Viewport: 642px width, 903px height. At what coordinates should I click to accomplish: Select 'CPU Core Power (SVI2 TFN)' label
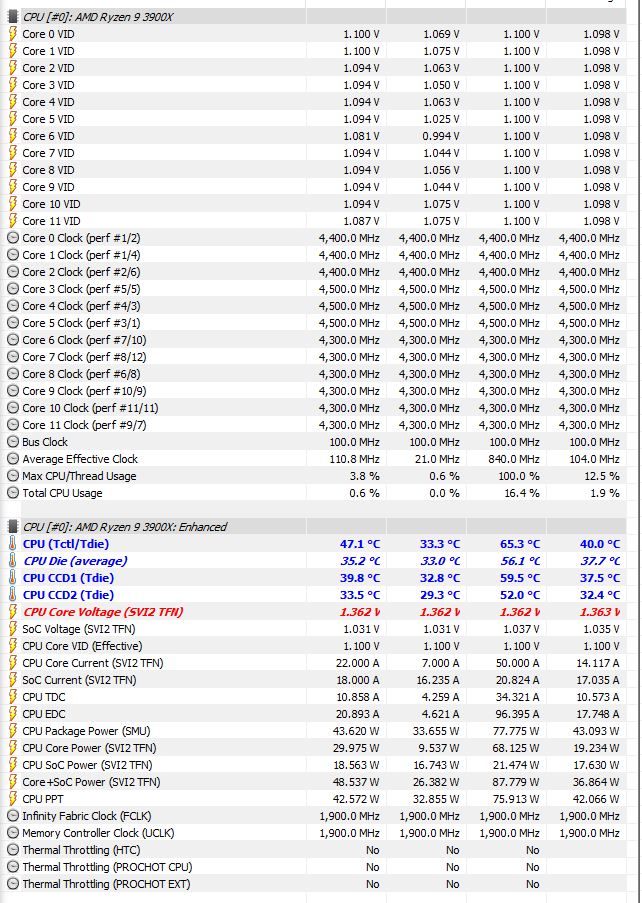coord(89,748)
